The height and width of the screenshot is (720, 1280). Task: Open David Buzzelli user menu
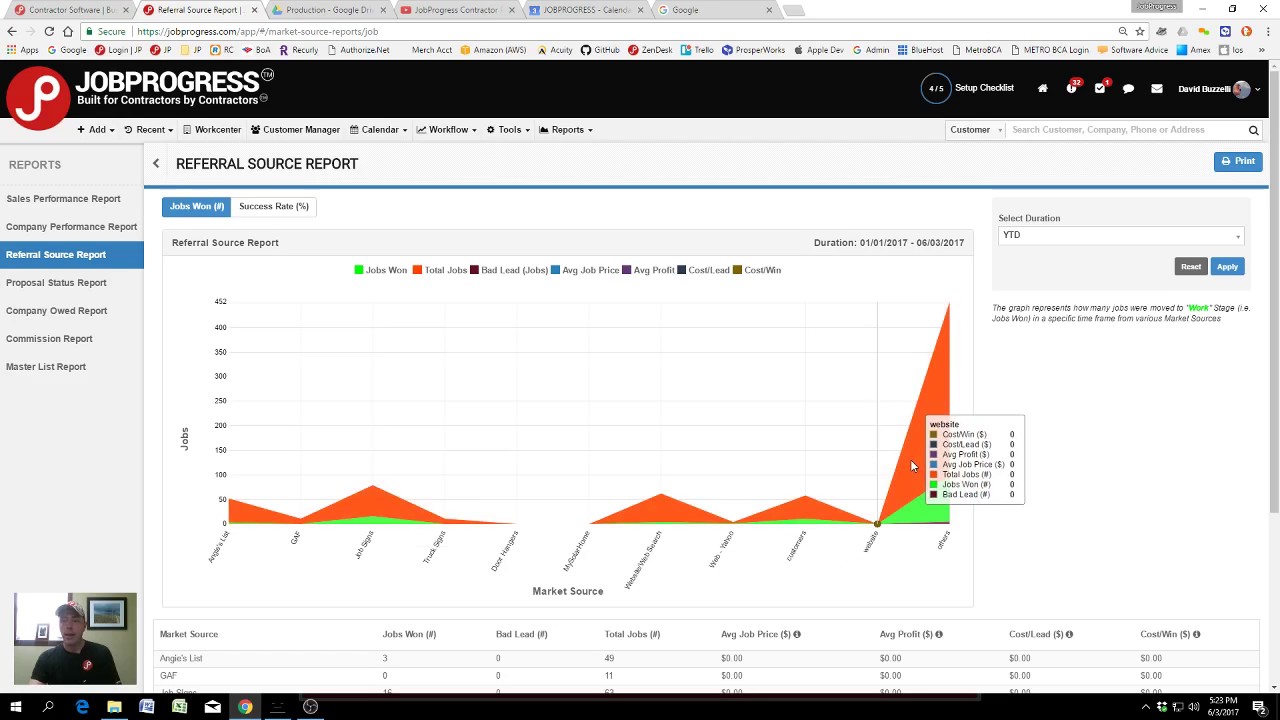click(x=1218, y=89)
